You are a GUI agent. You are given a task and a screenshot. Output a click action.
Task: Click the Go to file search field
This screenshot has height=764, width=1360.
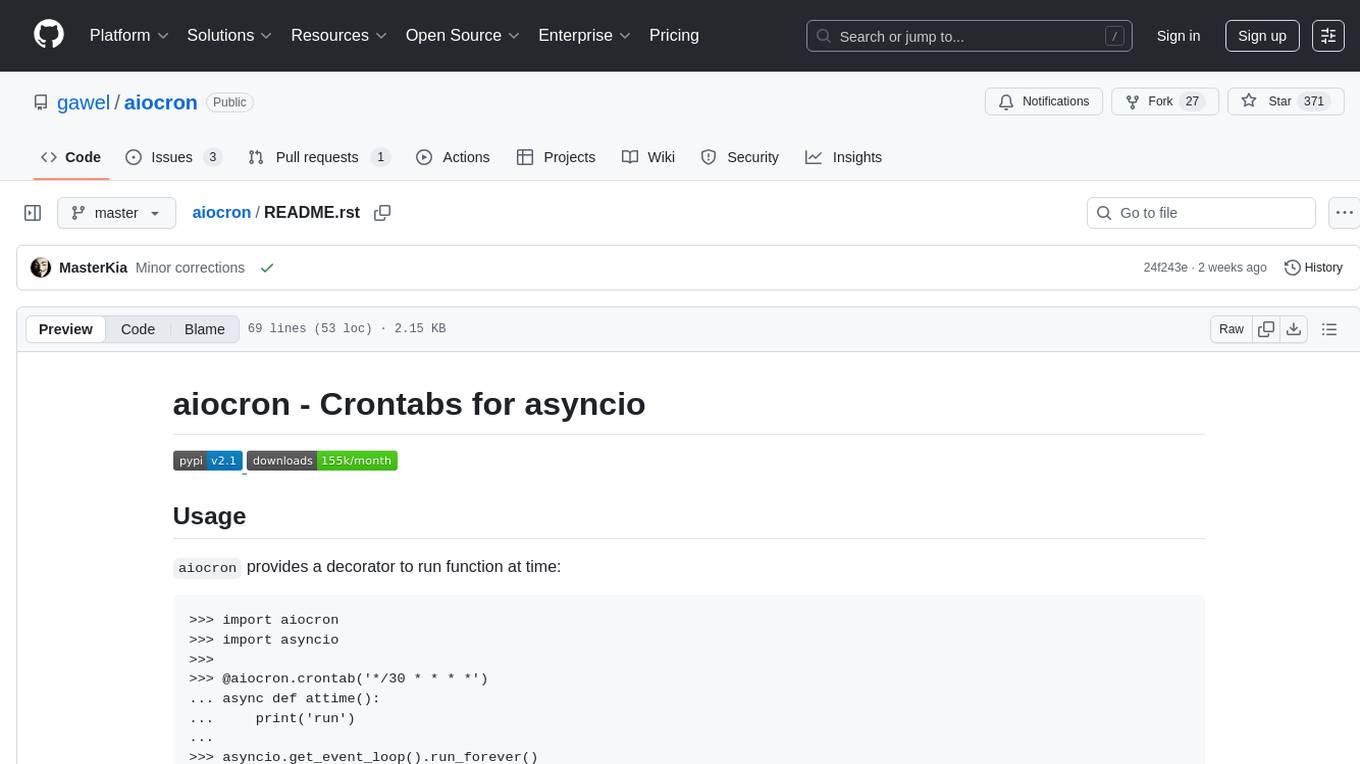pyautogui.click(x=1200, y=213)
